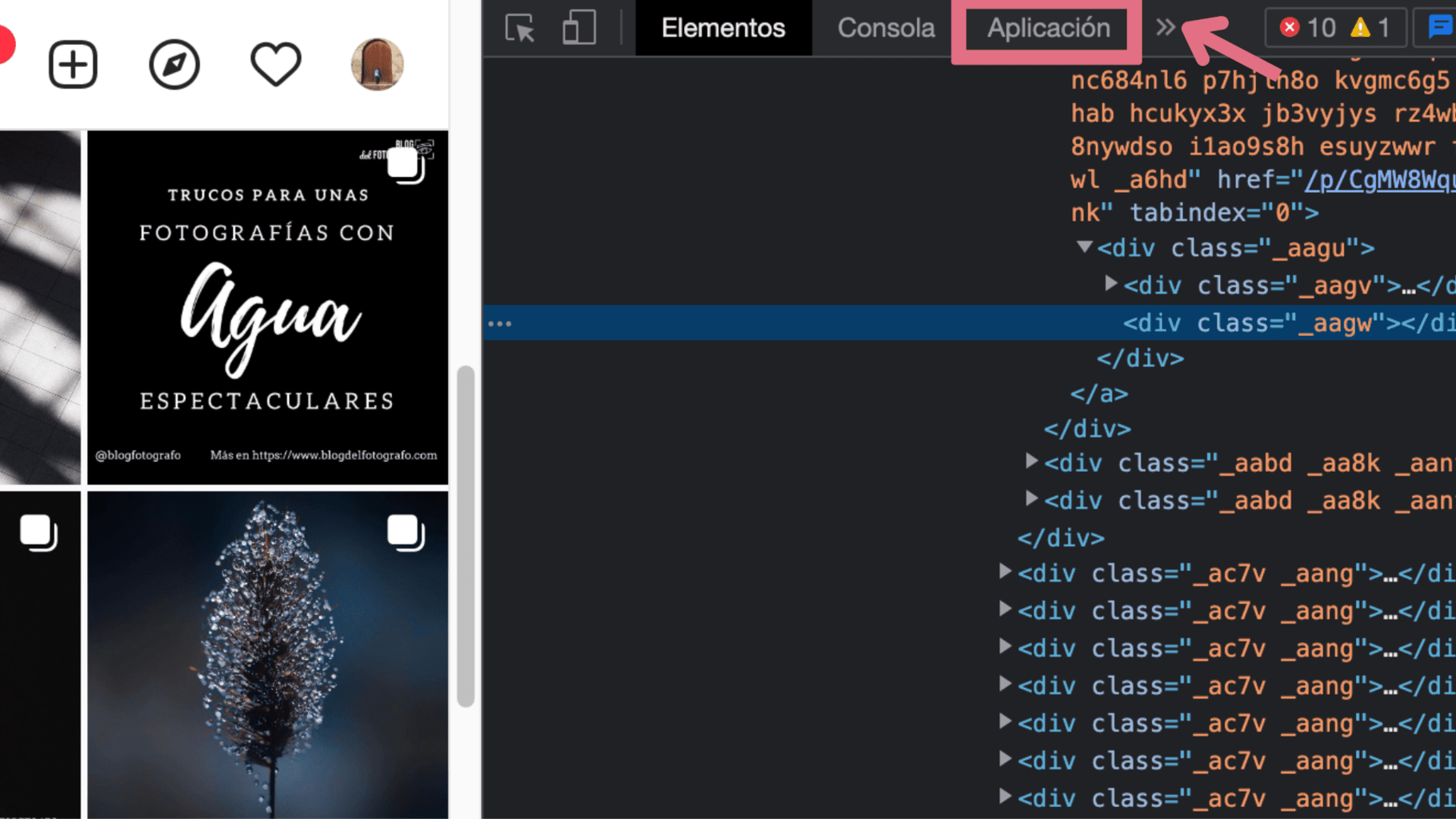Click the "nc684nl6 p7hjln8o" class text
Viewport: 1456px width, 819px height.
coord(1194,80)
